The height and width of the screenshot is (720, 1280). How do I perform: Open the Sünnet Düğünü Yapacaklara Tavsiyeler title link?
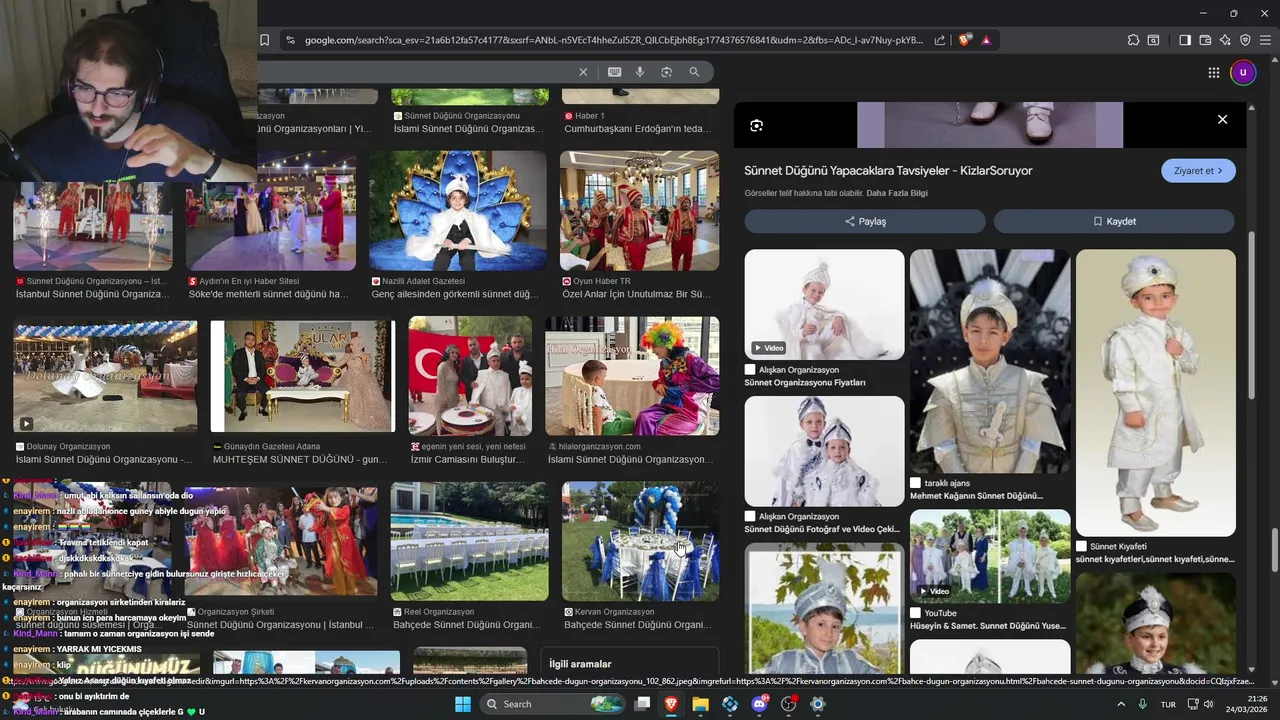[888, 171]
